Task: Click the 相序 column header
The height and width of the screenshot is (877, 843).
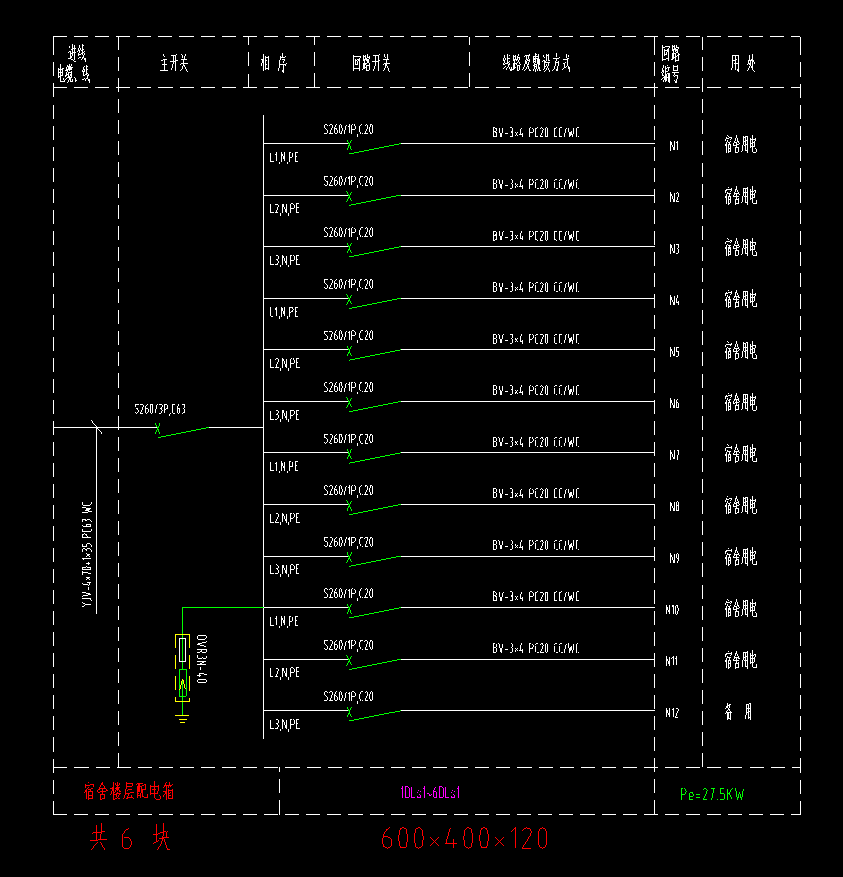Action: pyautogui.click(x=274, y=63)
